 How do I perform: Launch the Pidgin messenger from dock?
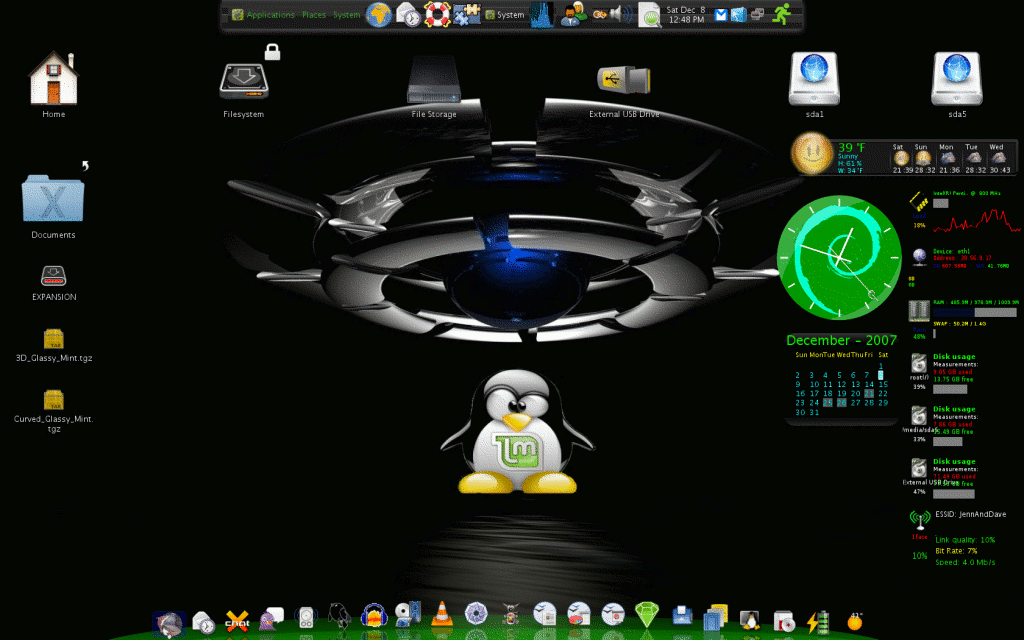271,618
